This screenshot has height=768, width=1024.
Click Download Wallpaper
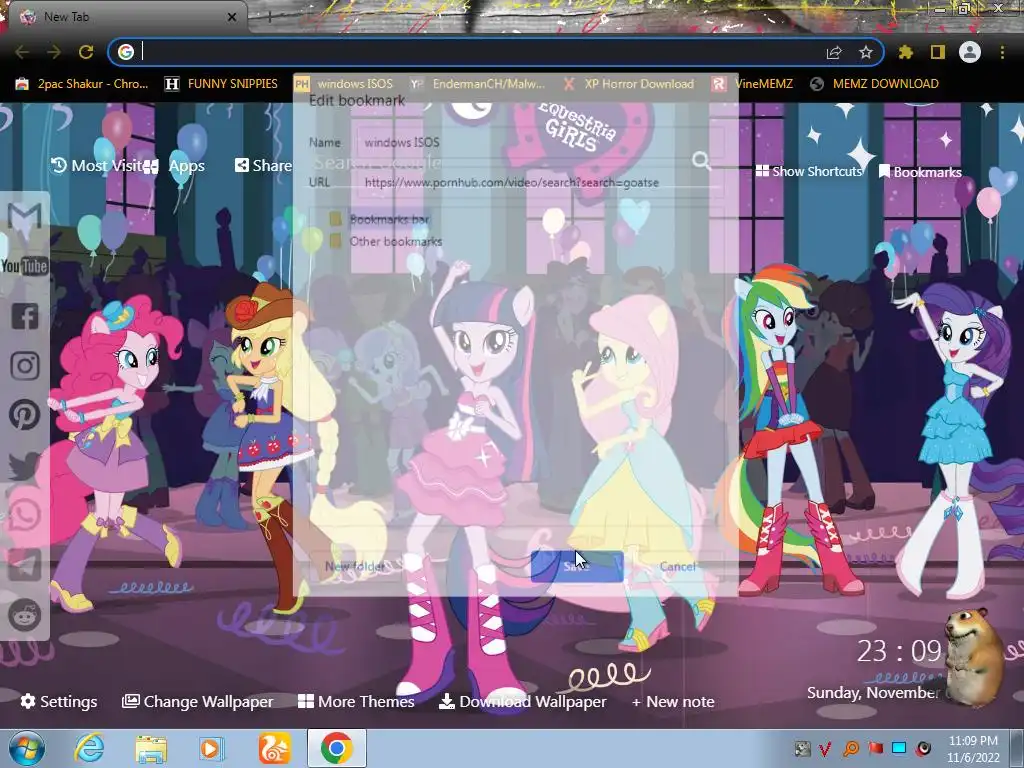click(522, 701)
